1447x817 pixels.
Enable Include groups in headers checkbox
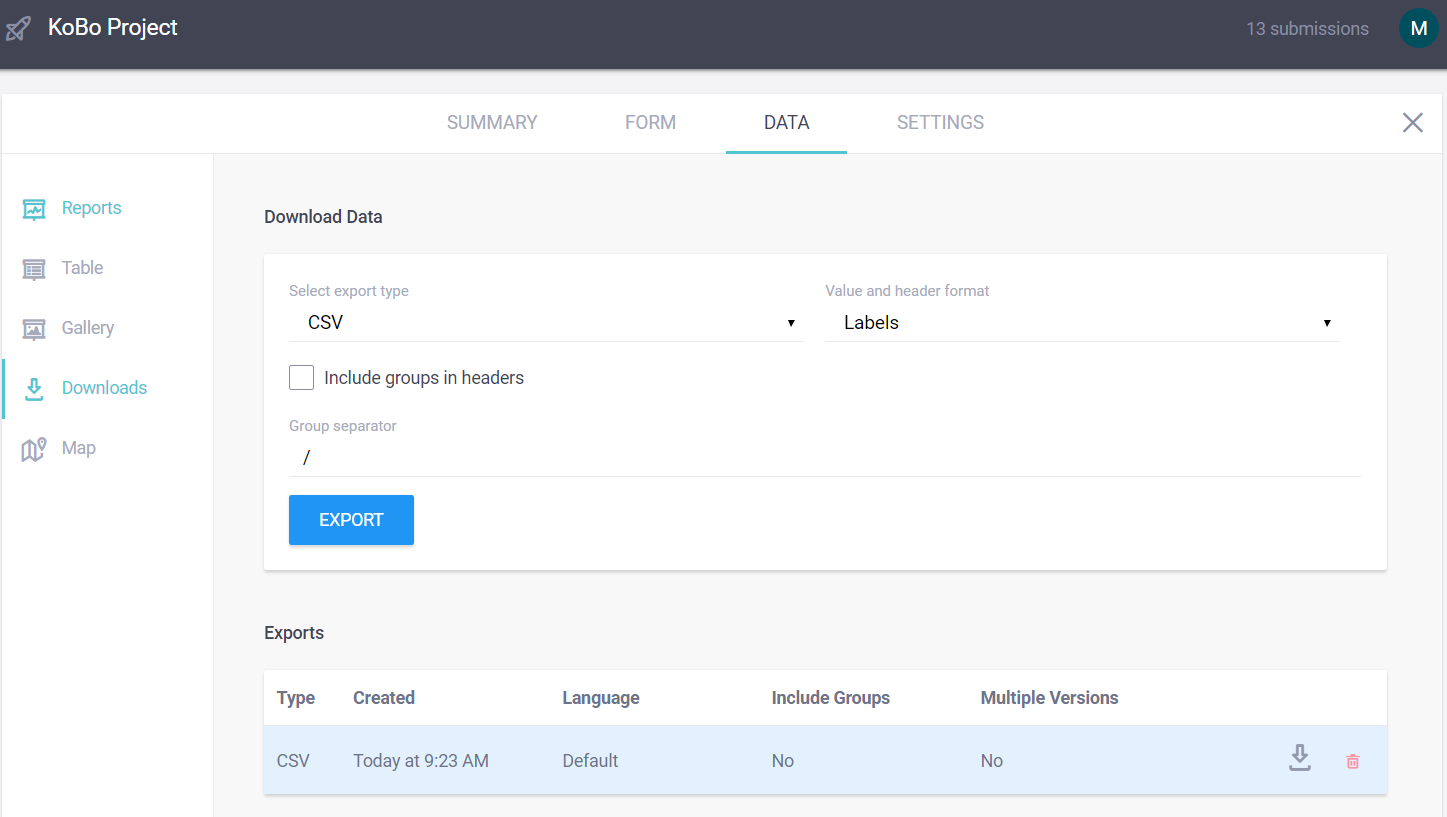click(x=301, y=378)
